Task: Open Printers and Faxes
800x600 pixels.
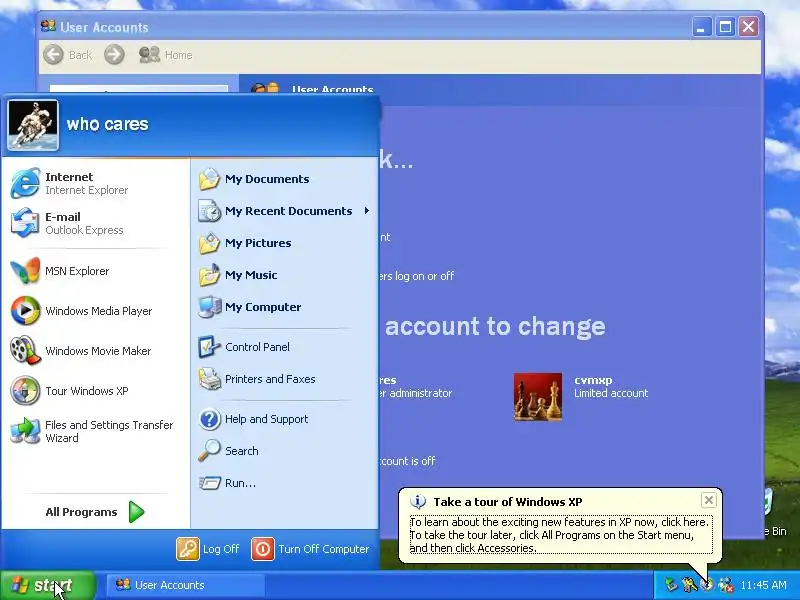Action: click(x=284, y=379)
